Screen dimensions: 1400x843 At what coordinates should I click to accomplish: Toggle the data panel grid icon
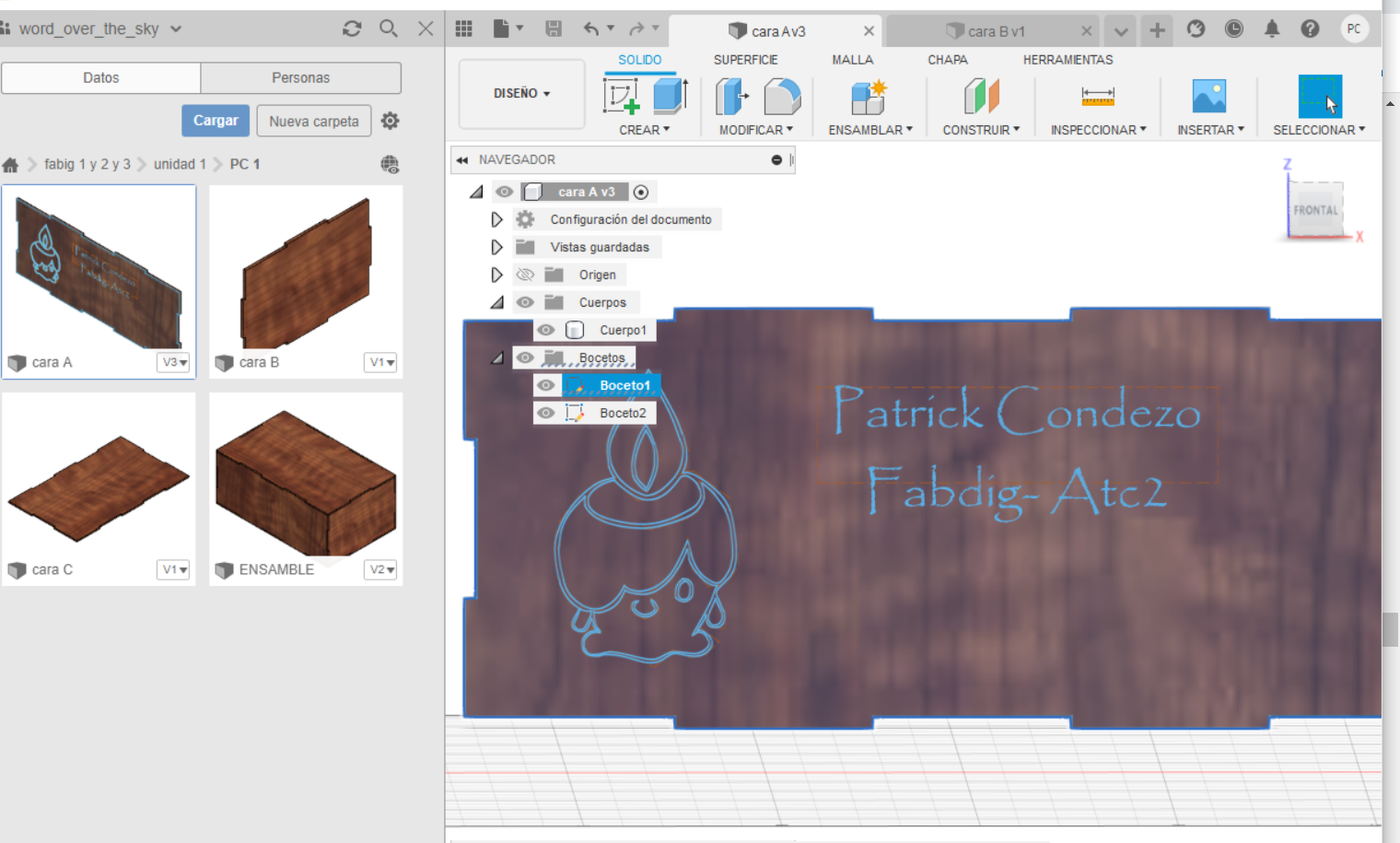coord(464,29)
